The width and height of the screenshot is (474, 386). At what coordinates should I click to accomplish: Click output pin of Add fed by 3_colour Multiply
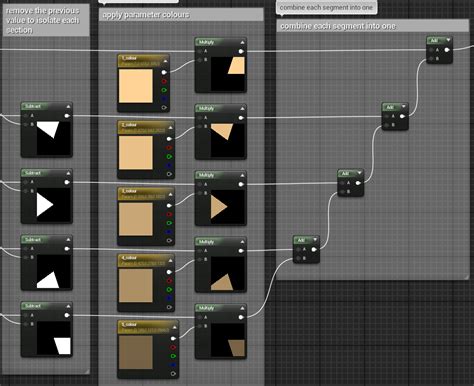tap(358, 183)
